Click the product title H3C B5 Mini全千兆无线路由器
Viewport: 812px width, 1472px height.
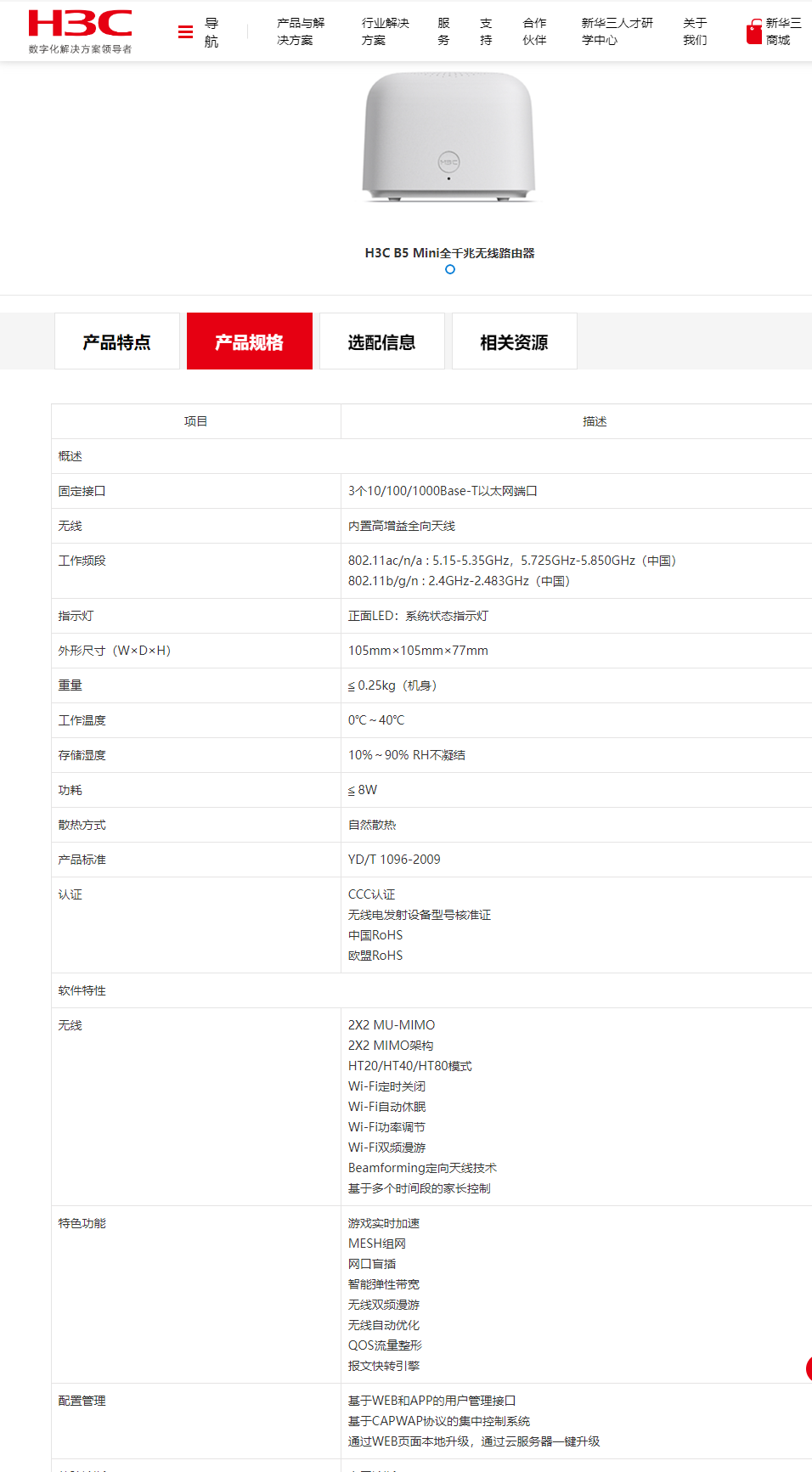point(449,253)
